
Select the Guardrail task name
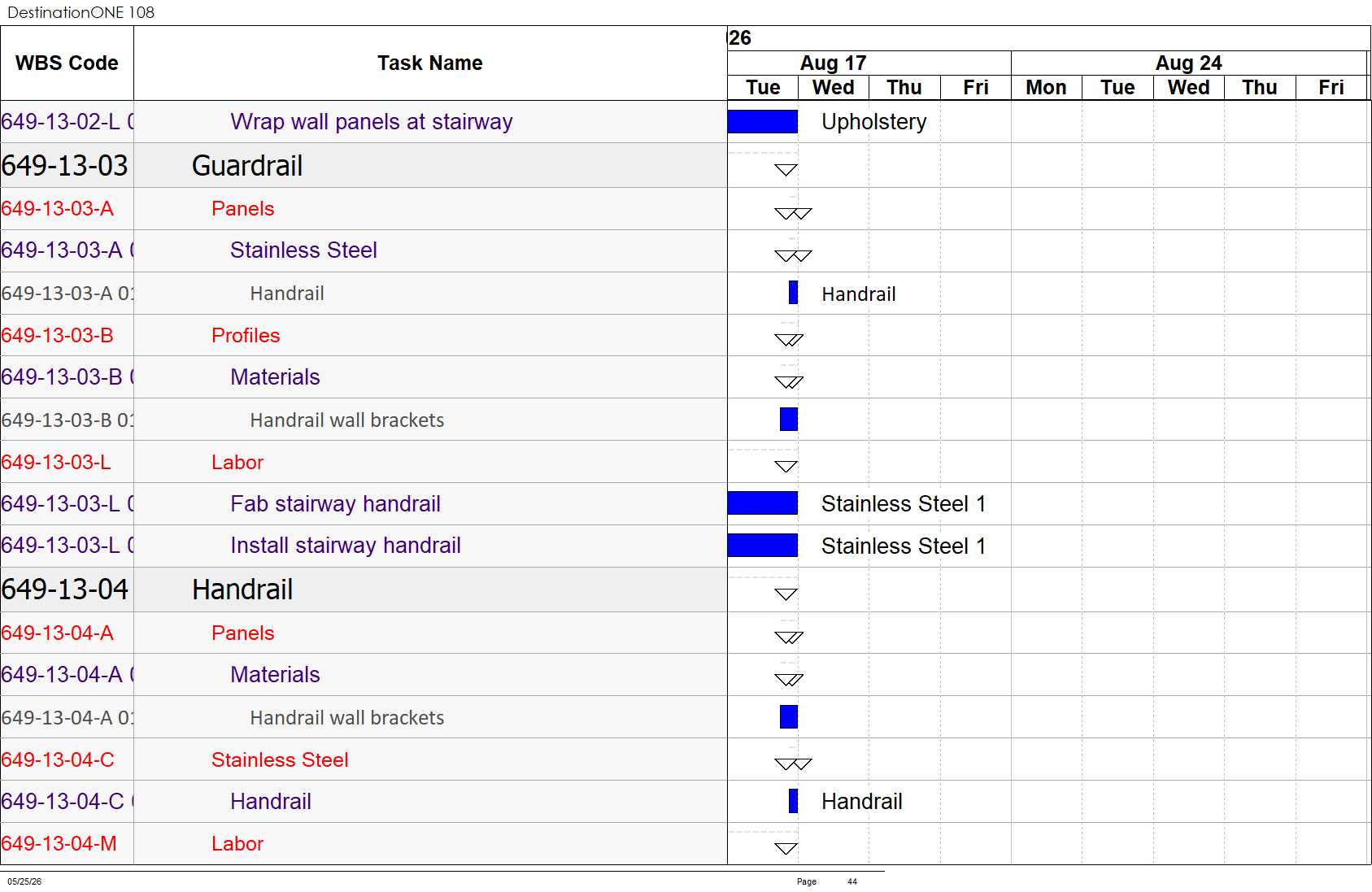tap(247, 166)
